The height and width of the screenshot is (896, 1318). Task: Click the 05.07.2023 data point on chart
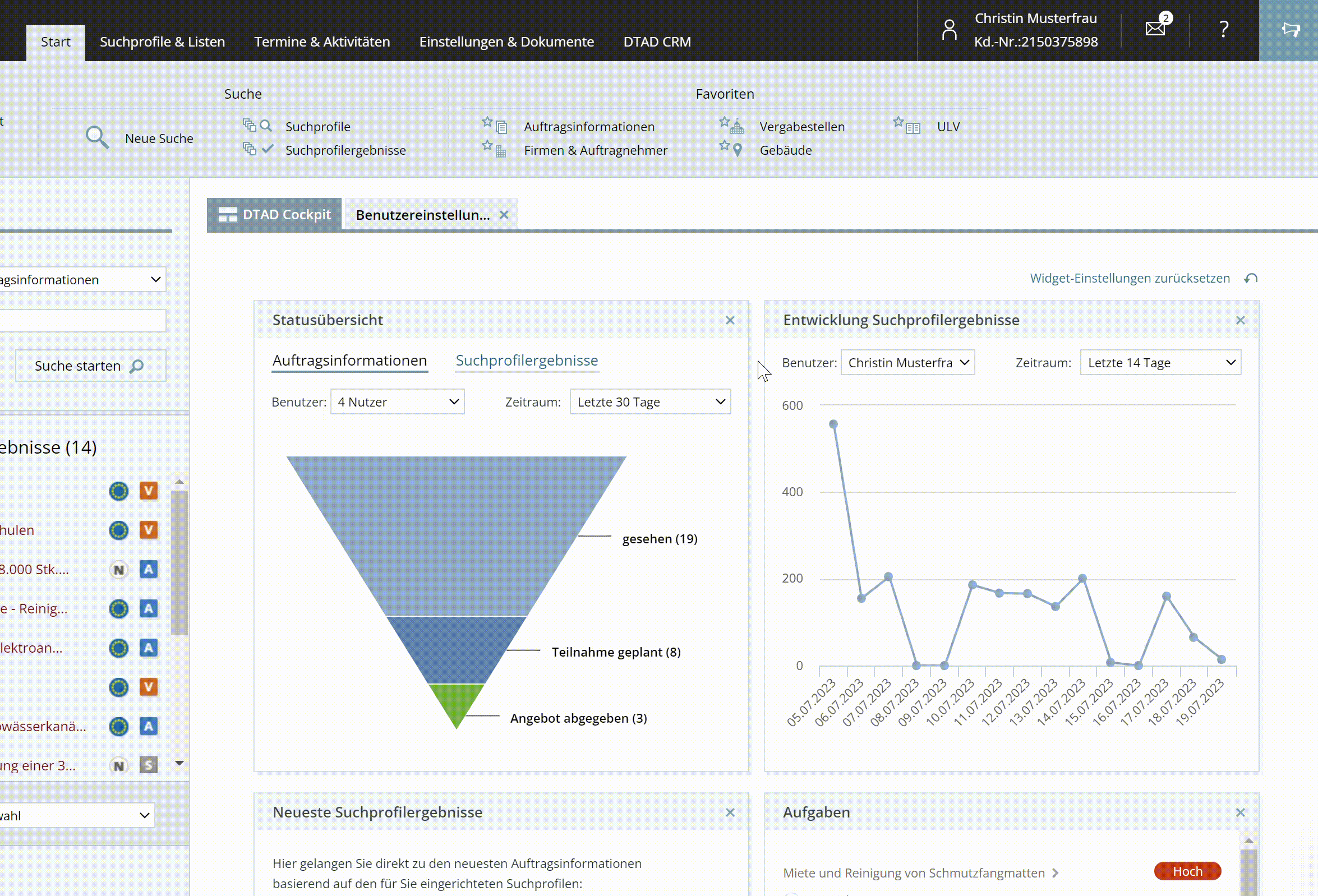click(833, 424)
